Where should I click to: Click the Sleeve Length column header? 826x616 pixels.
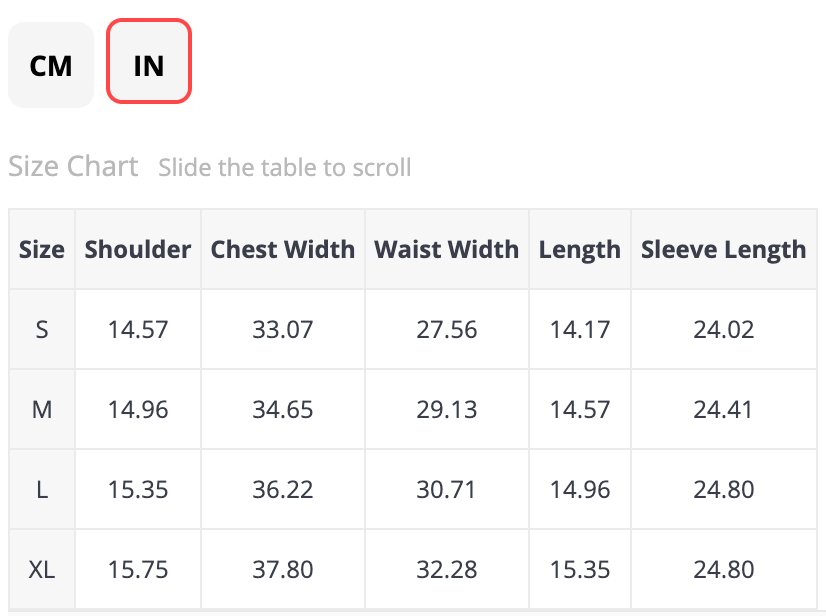pyautogui.click(x=724, y=250)
